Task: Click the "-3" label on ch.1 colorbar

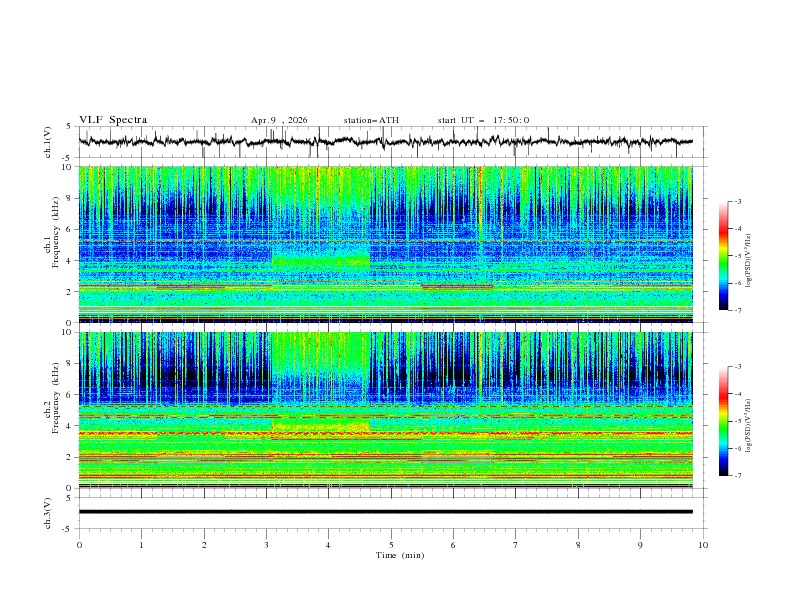Action: click(738, 201)
